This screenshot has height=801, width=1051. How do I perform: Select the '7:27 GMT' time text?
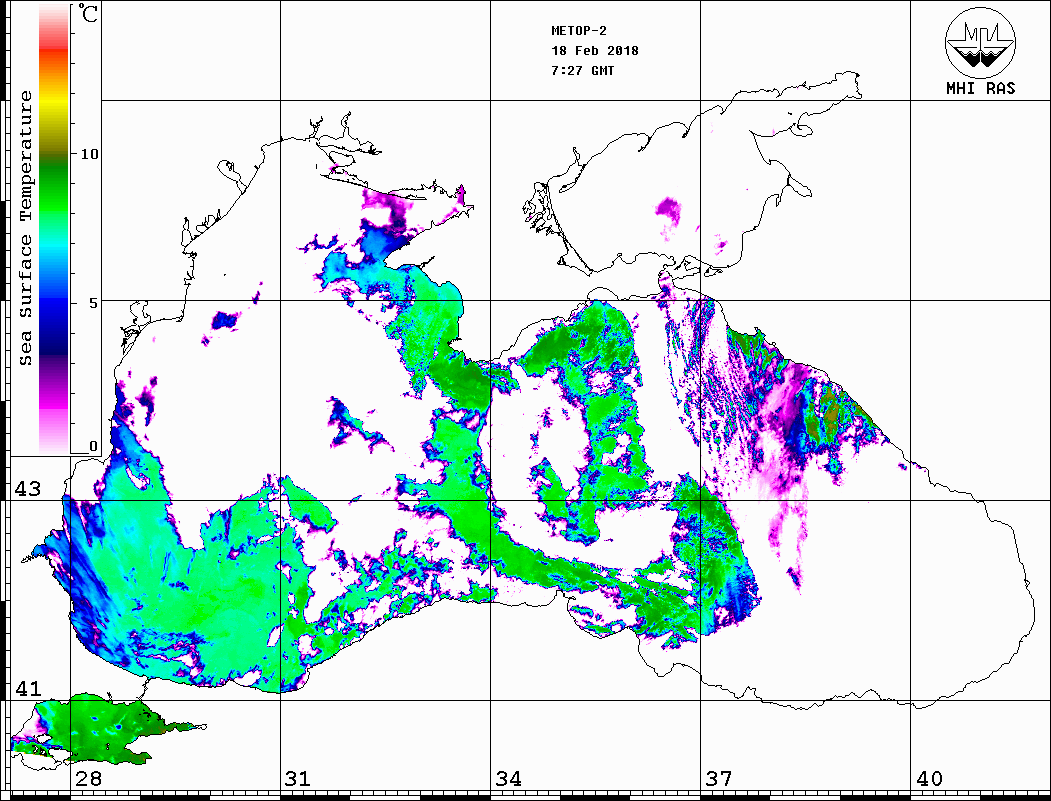[583, 70]
